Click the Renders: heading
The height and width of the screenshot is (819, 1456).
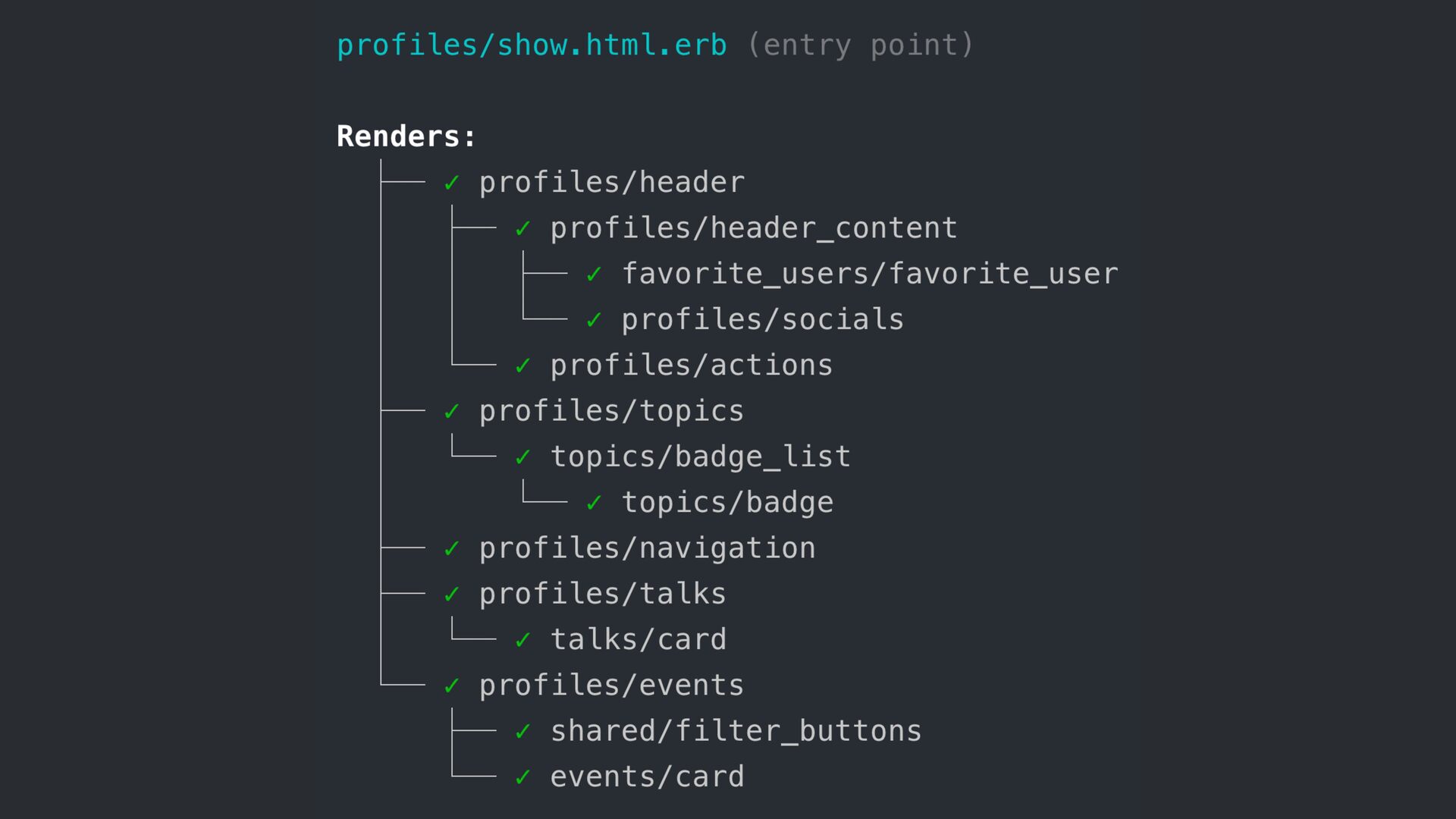coord(406,136)
